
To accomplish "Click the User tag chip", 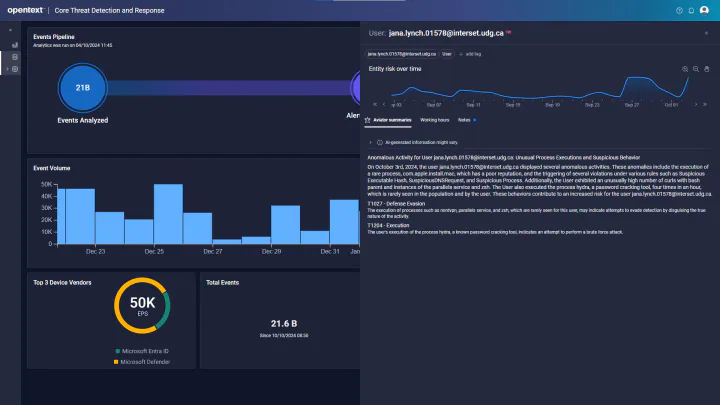I will click(447, 53).
